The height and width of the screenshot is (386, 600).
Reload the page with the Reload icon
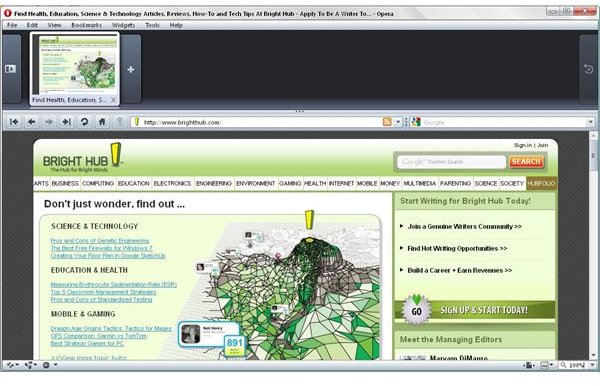[x=84, y=122]
